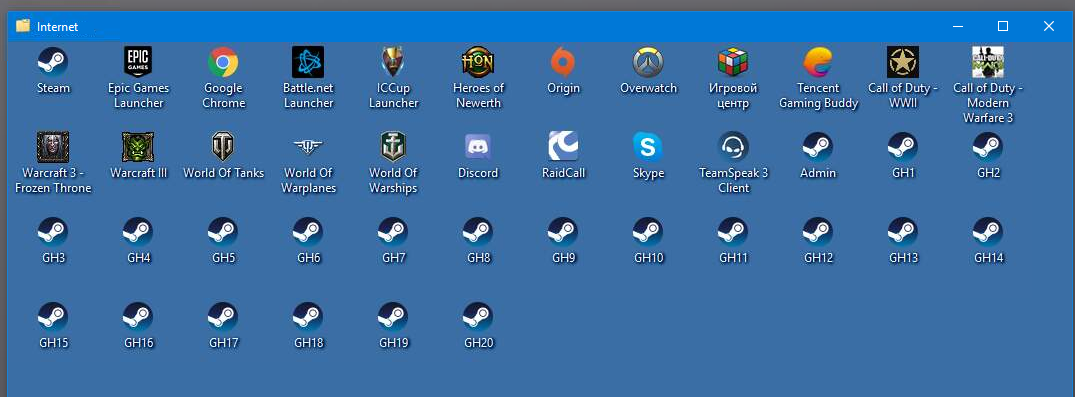Image resolution: width=1075 pixels, height=397 pixels.
Task: Close the Internet window
Action: click(1048, 26)
